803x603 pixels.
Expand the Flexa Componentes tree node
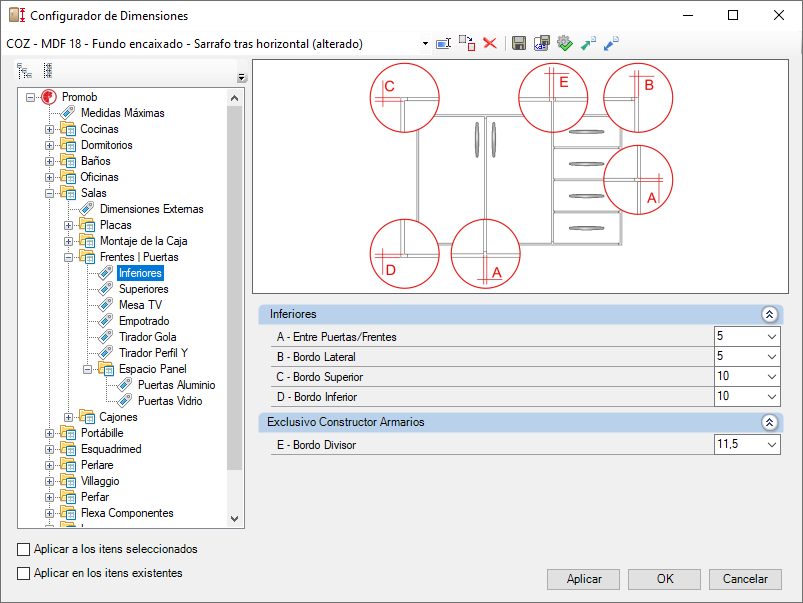49,513
